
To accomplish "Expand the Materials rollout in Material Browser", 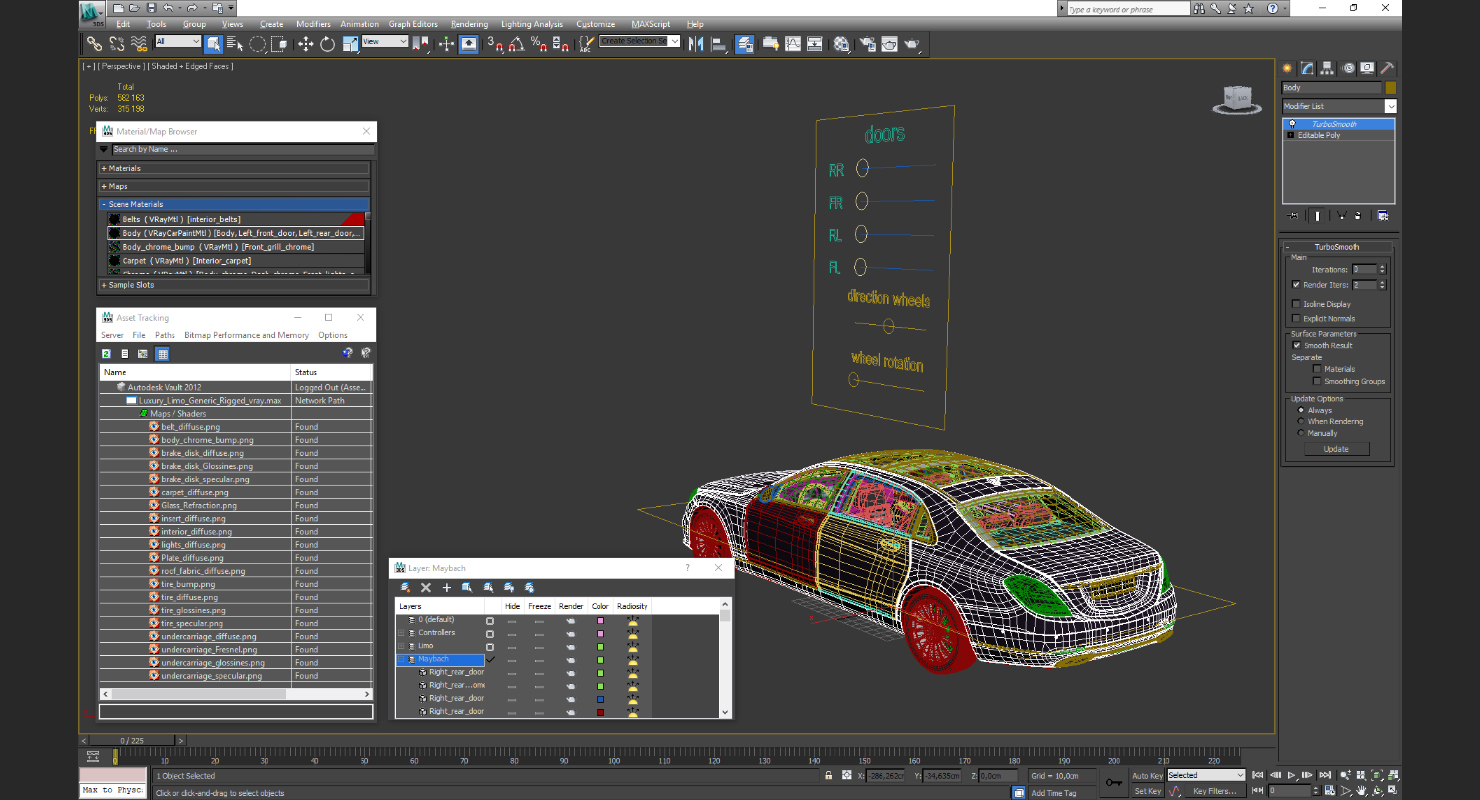I will pyautogui.click(x=234, y=168).
